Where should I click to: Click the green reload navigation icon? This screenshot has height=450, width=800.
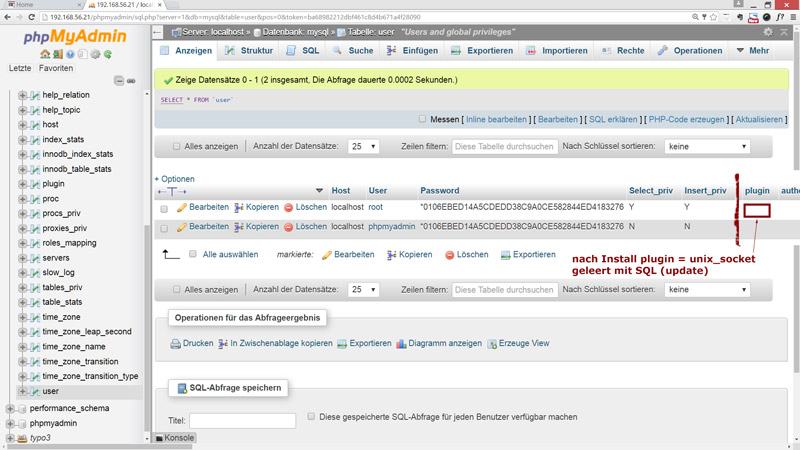point(108,54)
